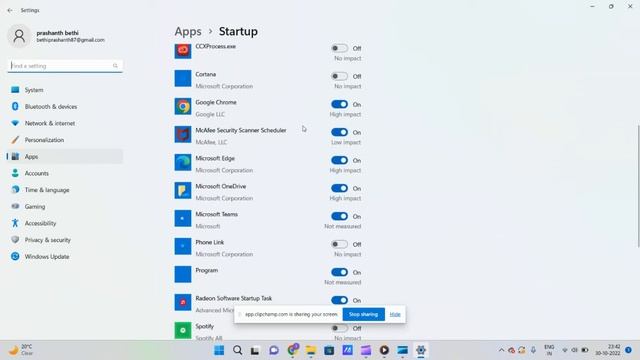Screen dimensions: 640x360
Task: Click the Apps breadcrumb link
Action: point(188,31)
